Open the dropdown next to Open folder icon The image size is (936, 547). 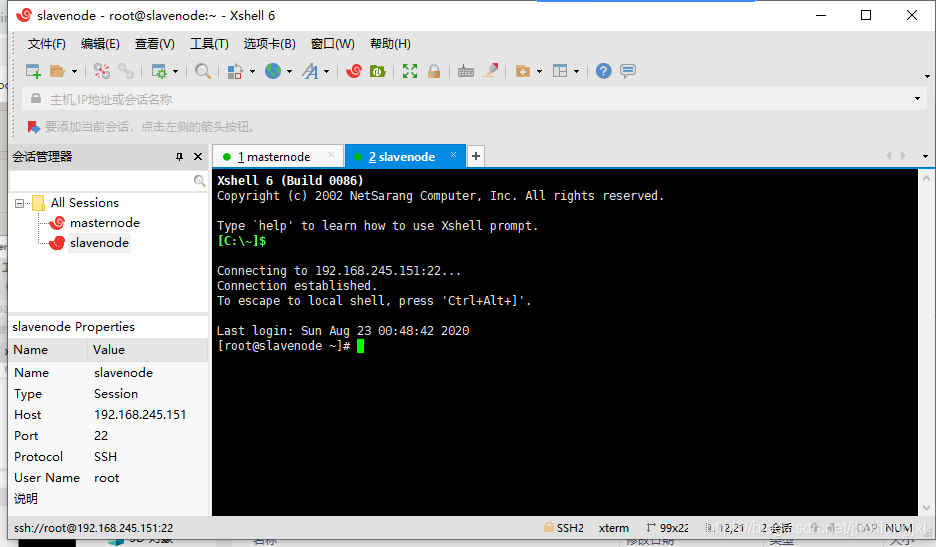pyautogui.click(x=75, y=72)
